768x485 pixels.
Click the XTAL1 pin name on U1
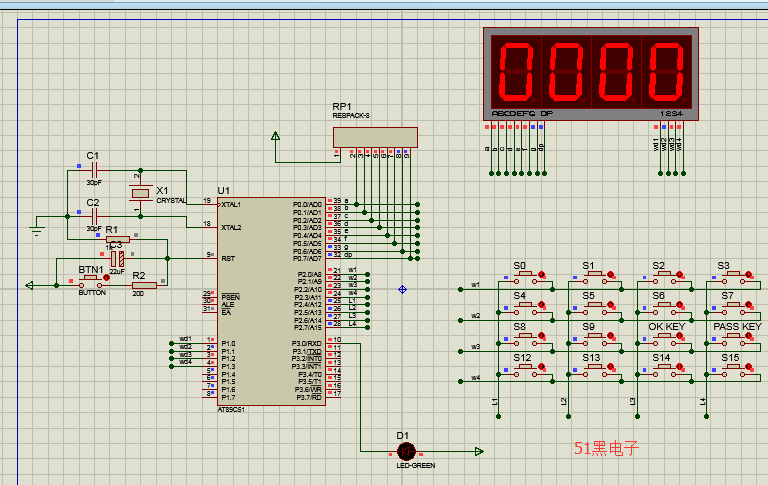(x=231, y=205)
